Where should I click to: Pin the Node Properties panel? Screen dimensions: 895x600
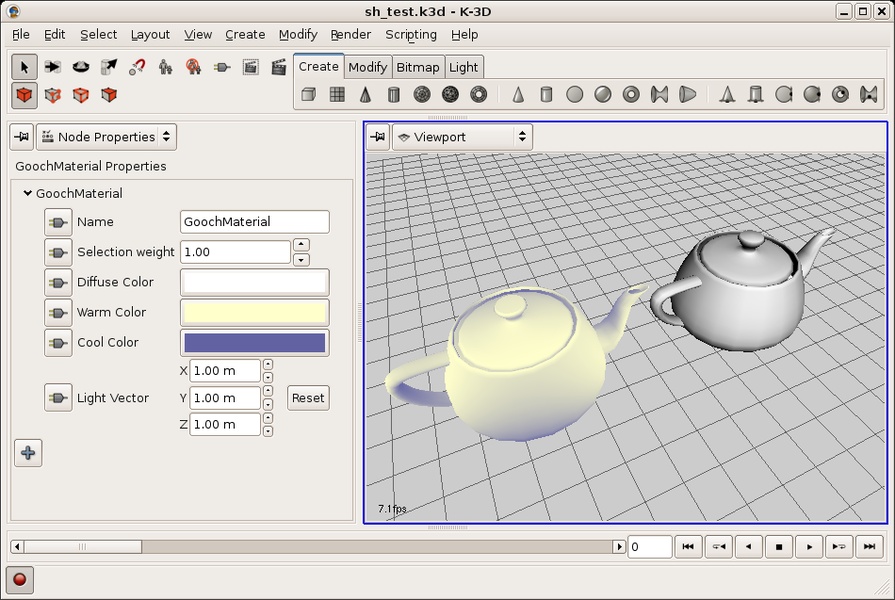[x=21, y=137]
